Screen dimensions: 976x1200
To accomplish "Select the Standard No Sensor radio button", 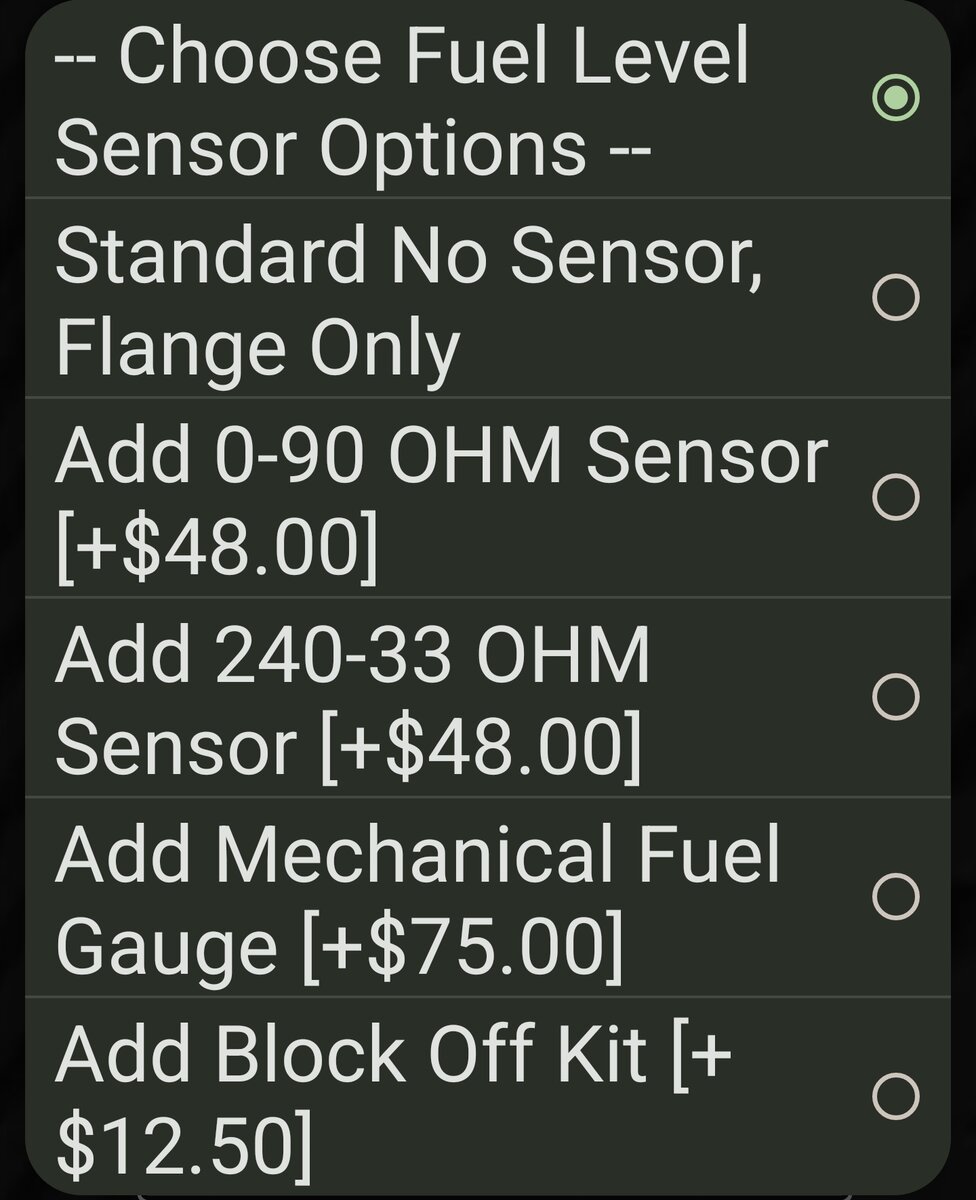I will pyautogui.click(x=895, y=297).
